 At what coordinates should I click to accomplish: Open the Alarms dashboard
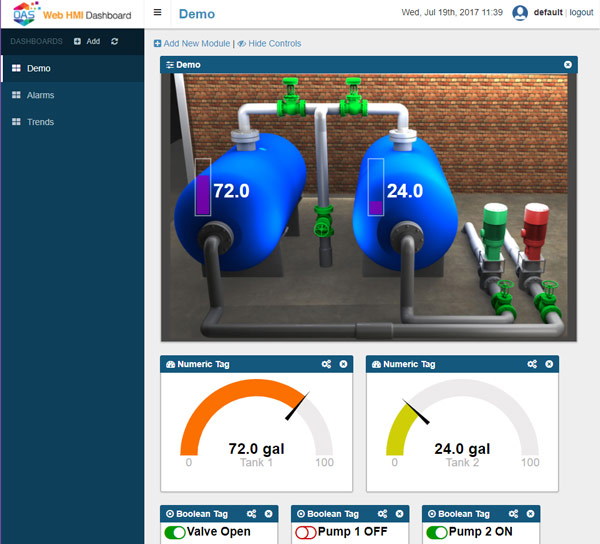(x=40, y=95)
